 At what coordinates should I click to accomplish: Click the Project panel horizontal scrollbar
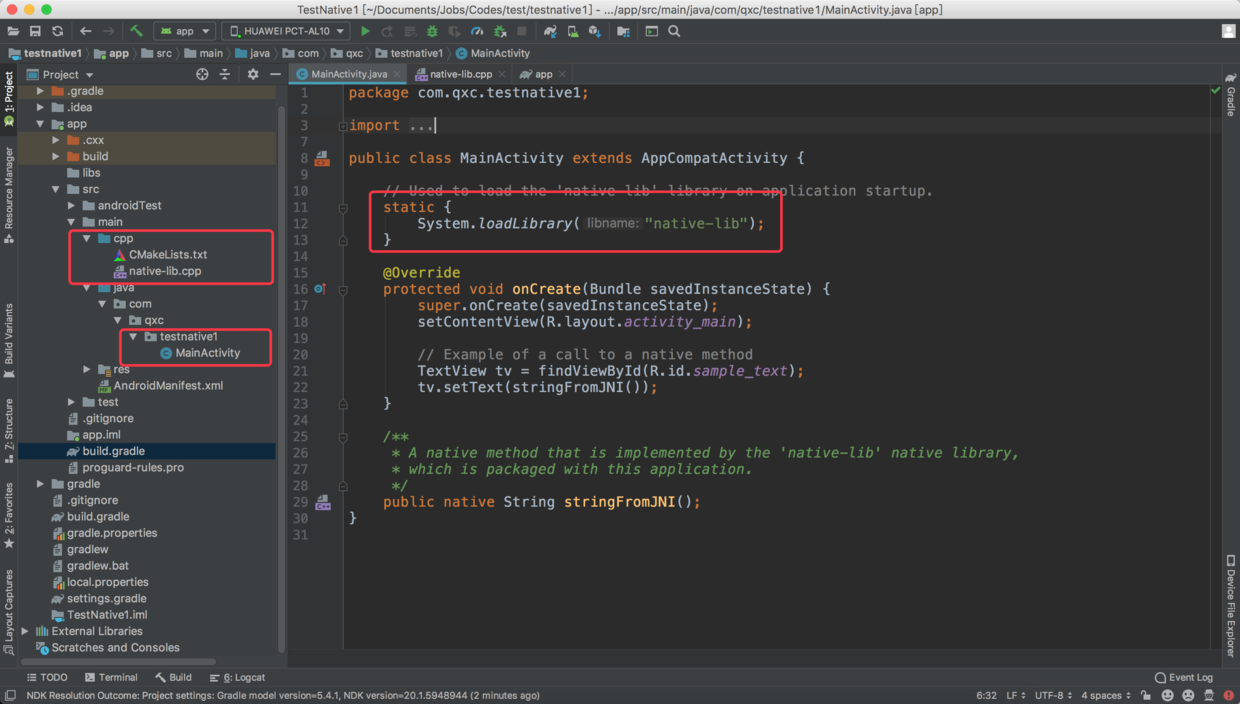118,661
